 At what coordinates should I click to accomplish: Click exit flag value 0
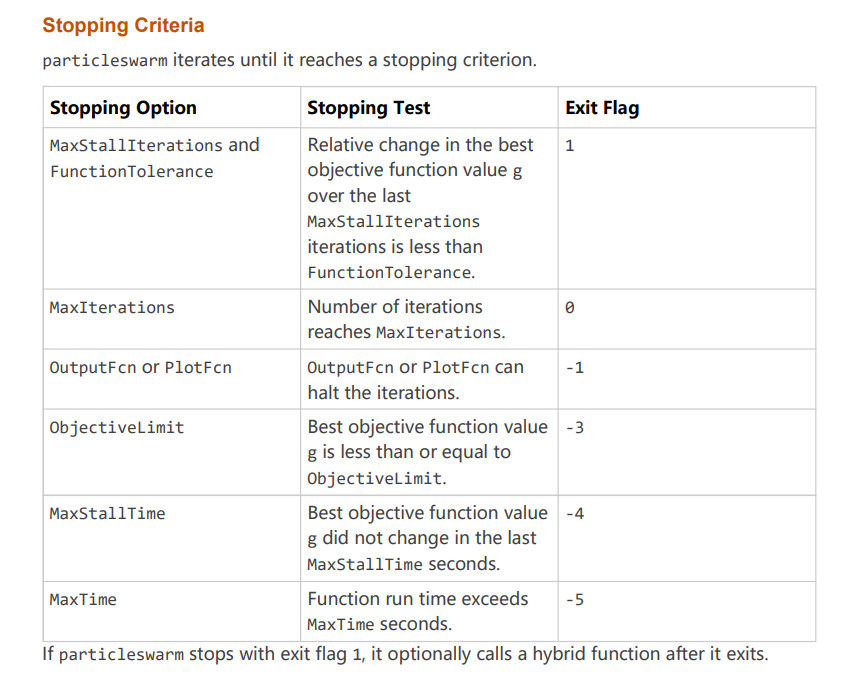(x=570, y=308)
